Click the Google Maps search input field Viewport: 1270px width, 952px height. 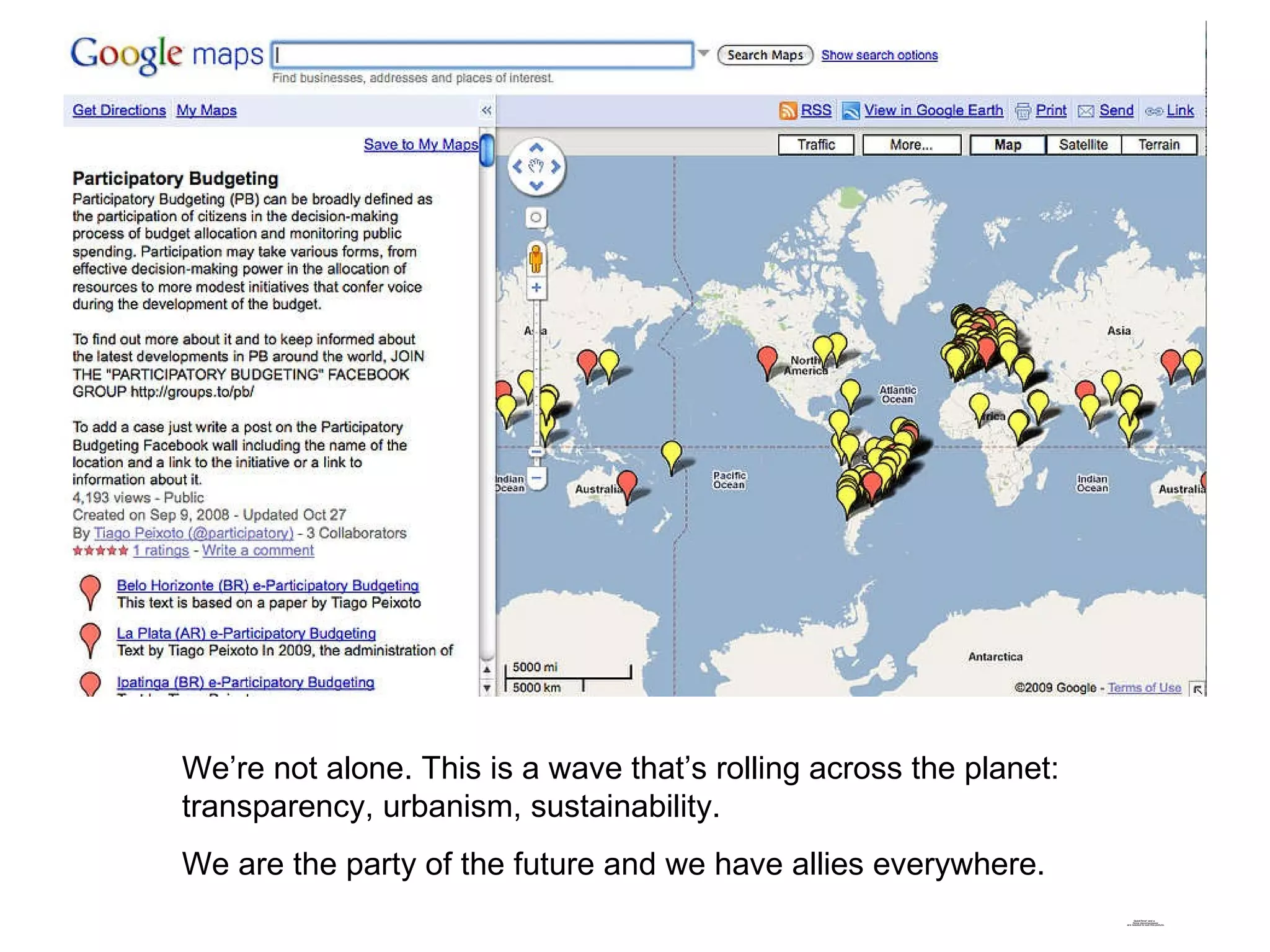(x=482, y=55)
